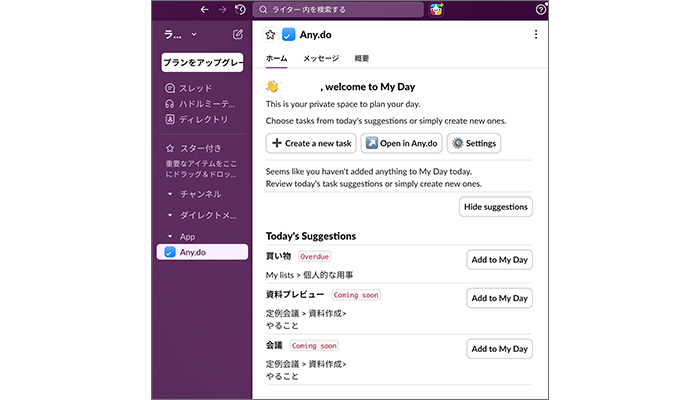Screen dimensions: 700x400
Task: Click the 会議 task title
Action: click(x=274, y=346)
